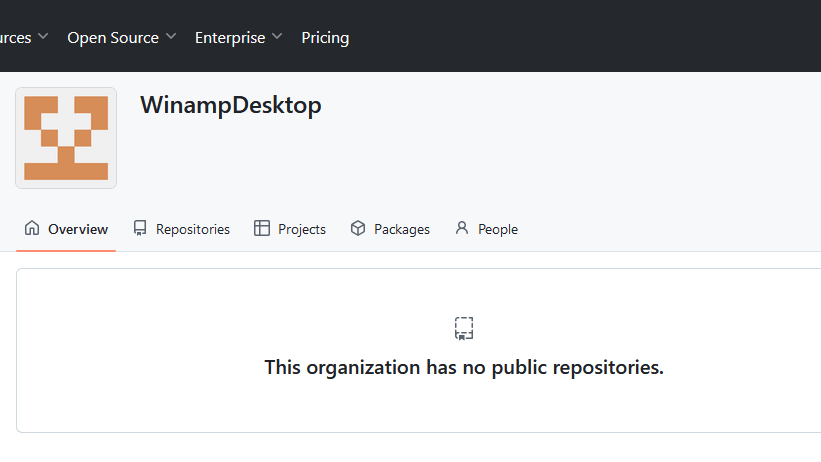Open the WinampDesktop organization avatar
Image resolution: width=821 pixels, height=462 pixels.
[x=66, y=138]
